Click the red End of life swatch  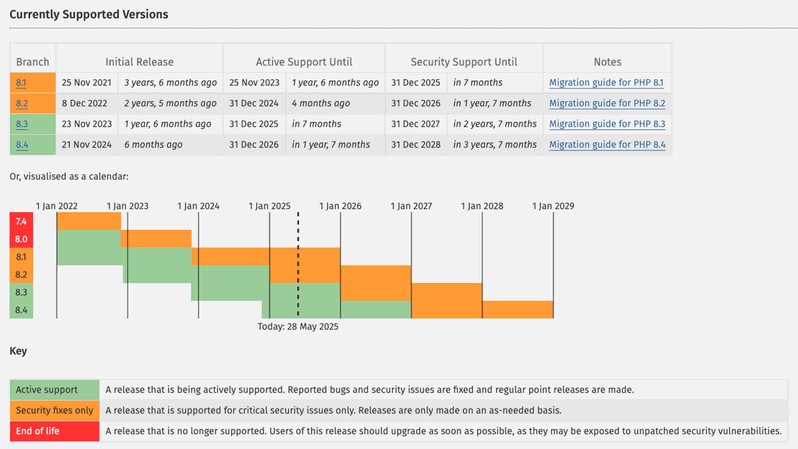(54, 431)
